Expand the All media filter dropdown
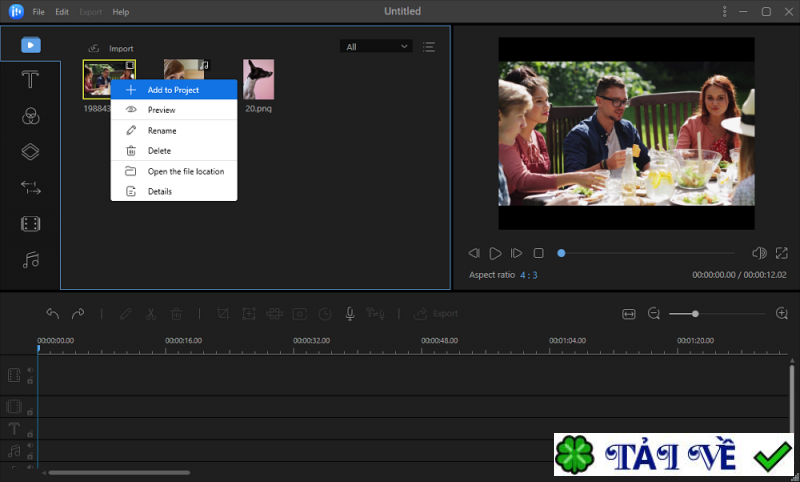 [377, 47]
